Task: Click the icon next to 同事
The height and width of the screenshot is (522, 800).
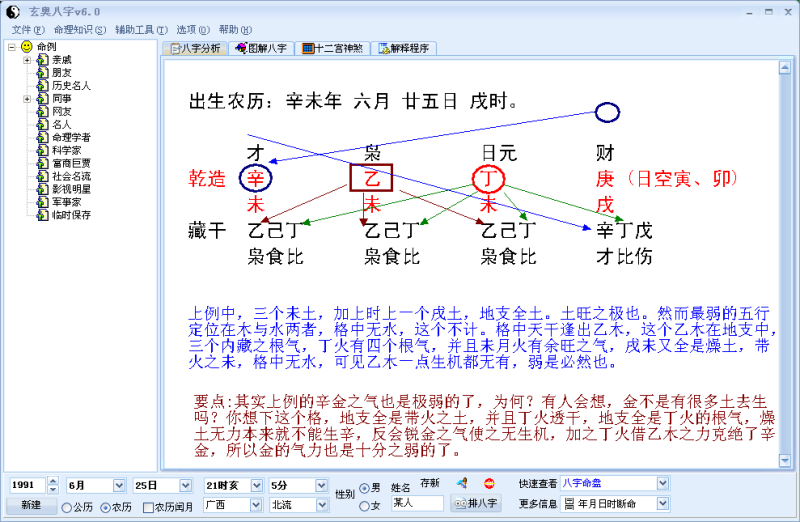Action: (42, 99)
